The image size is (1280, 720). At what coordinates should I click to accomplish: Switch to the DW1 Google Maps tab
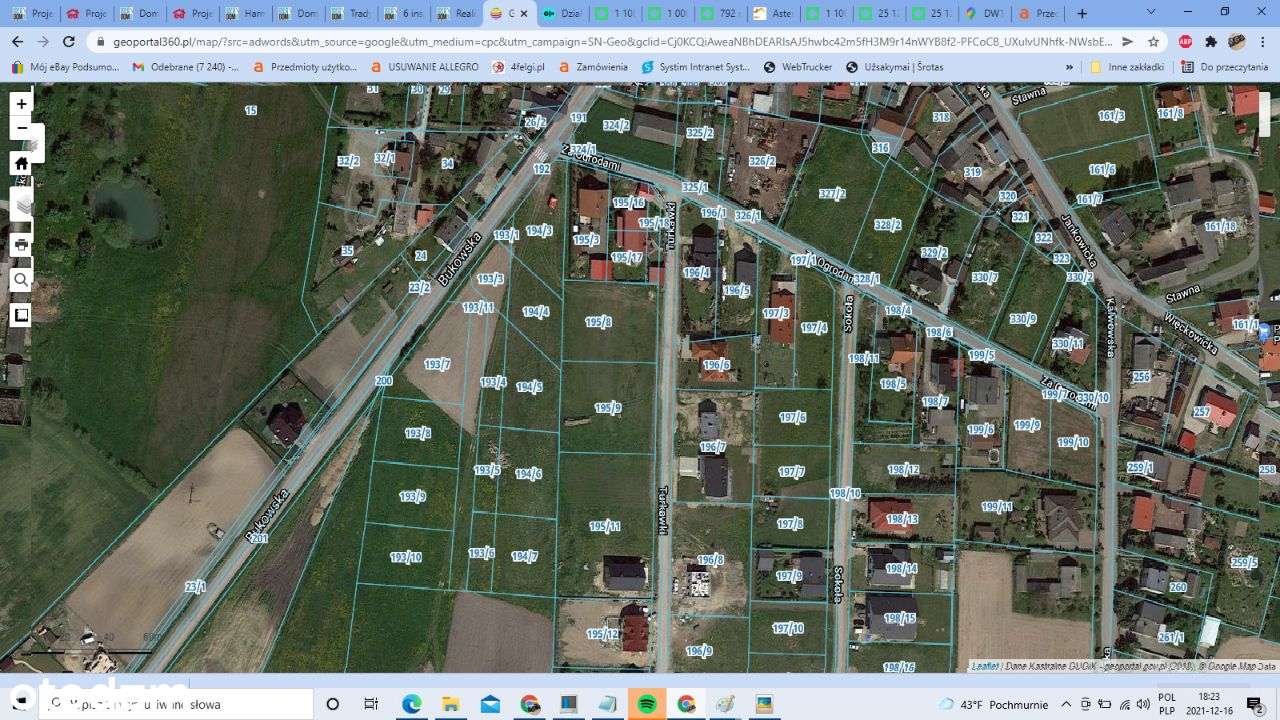(x=984, y=14)
